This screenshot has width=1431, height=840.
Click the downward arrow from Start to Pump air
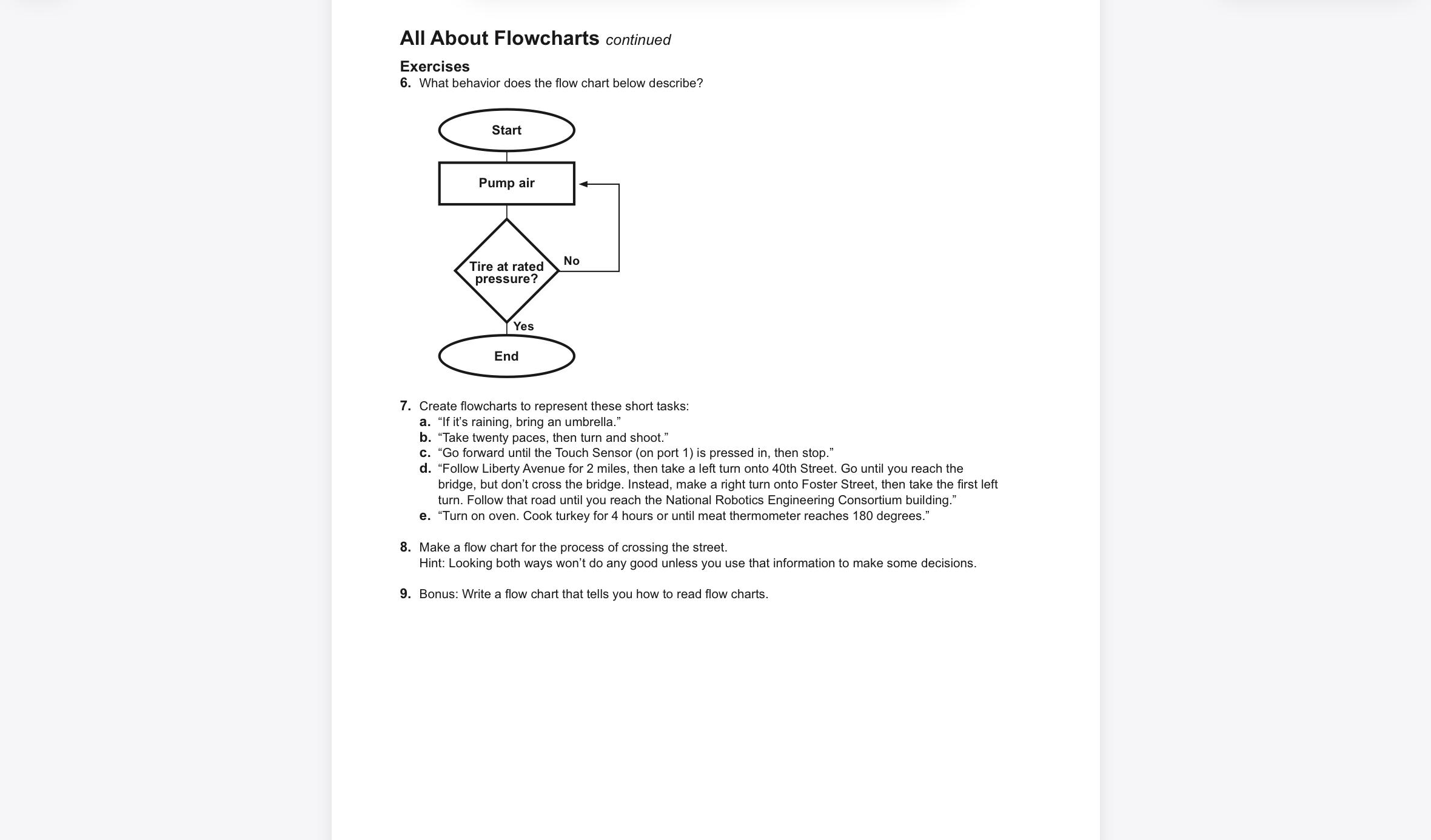coord(506,155)
